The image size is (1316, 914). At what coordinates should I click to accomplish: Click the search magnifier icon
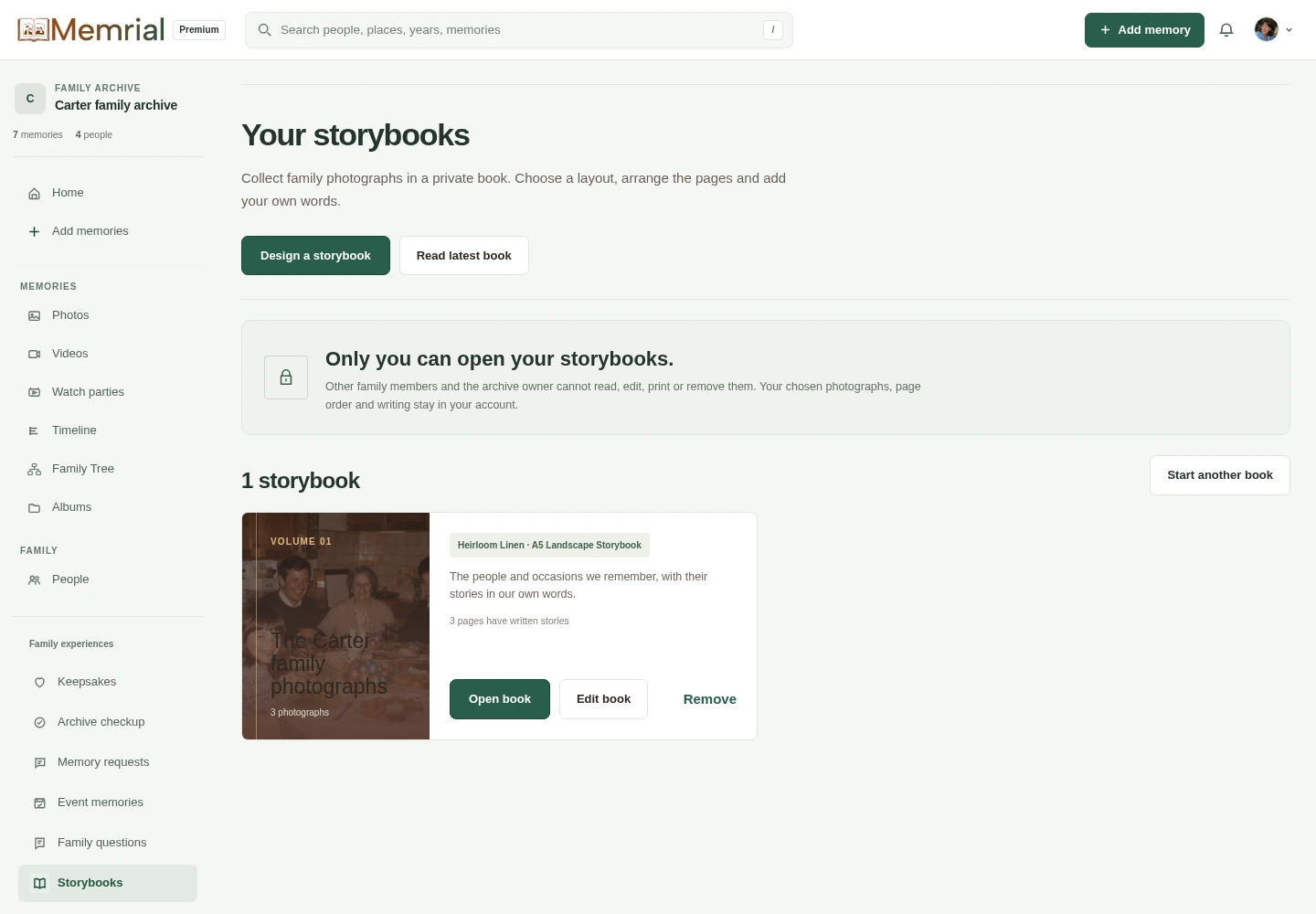click(x=264, y=30)
